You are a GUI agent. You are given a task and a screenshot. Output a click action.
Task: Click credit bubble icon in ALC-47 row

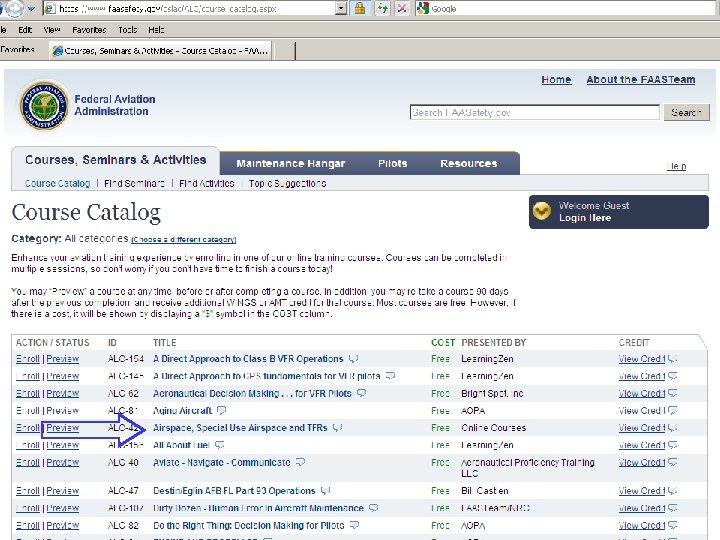(x=672, y=490)
